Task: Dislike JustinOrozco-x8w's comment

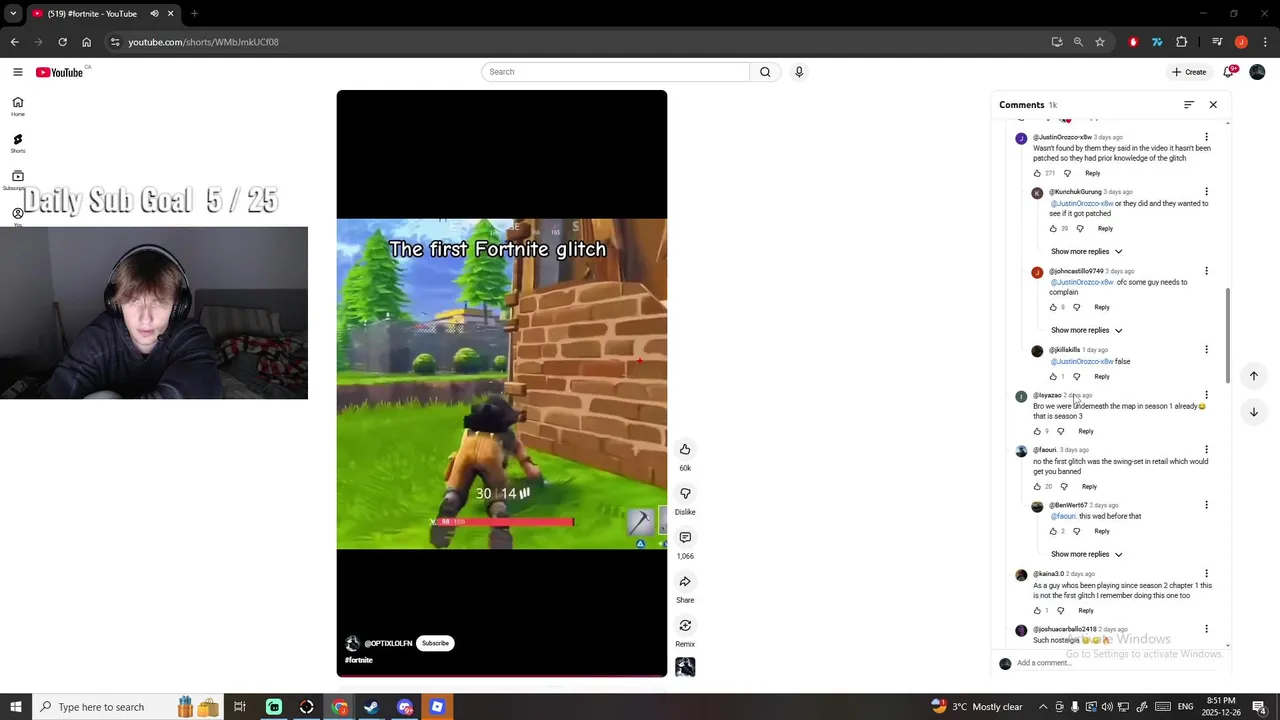Action: [x=1067, y=173]
